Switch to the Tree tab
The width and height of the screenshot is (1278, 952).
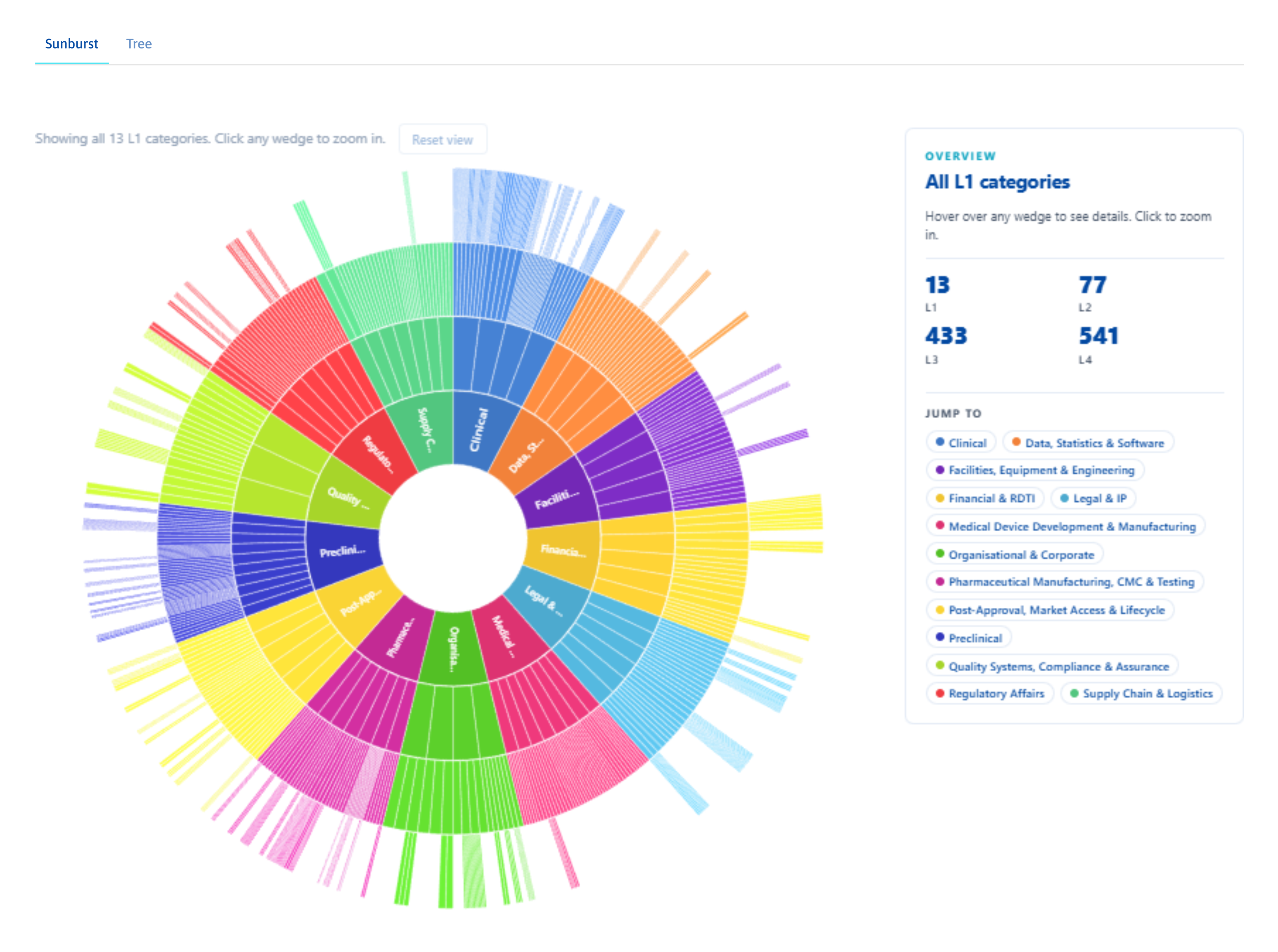coord(139,44)
